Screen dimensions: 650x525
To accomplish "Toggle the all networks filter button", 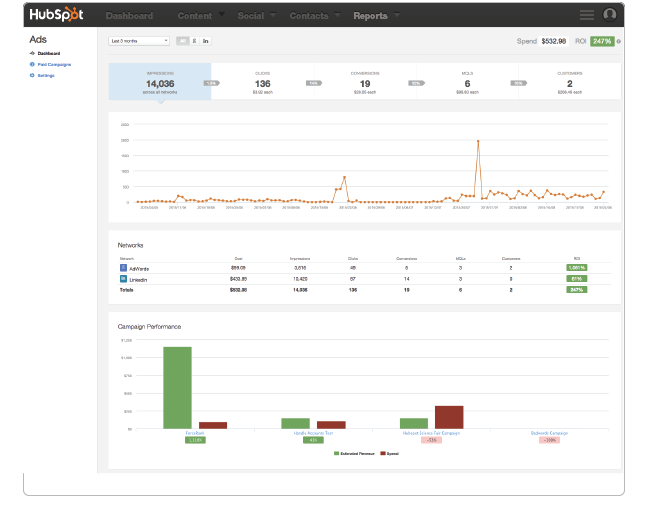I will [x=181, y=41].
